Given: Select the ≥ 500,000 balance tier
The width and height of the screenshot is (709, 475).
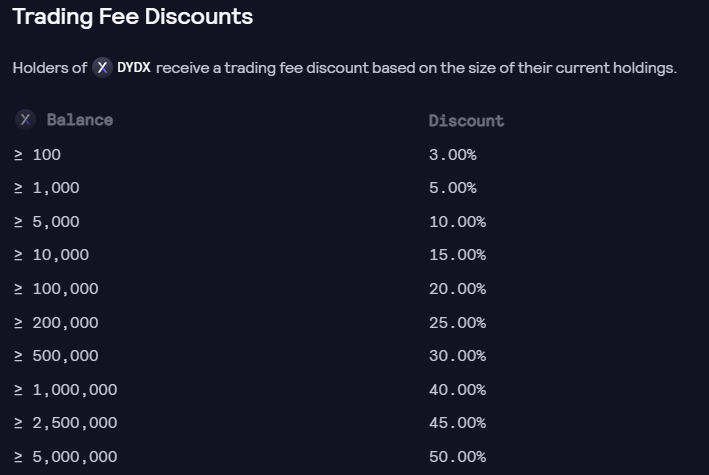Looking at the screenshot, I should tap(56, 356).
